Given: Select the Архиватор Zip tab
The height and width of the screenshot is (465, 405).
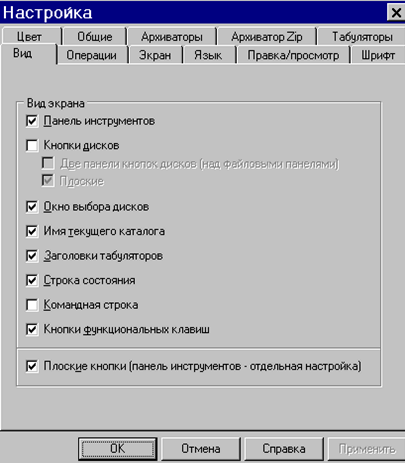Looking at the screenshot, I should pyautogui.click(x=267, y=36).
